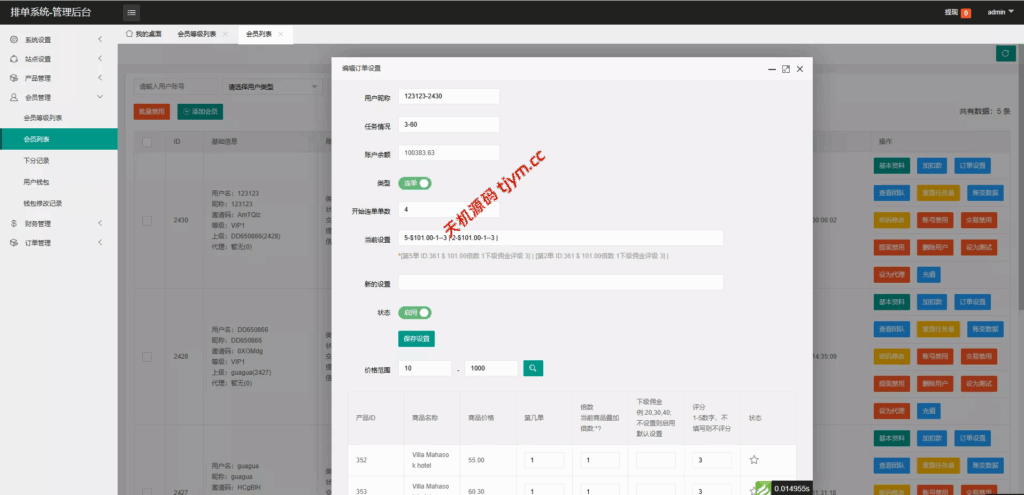The image size is (1024, 495).
Task: Check the select-all checkbox in table header
Action: (147, 142)
